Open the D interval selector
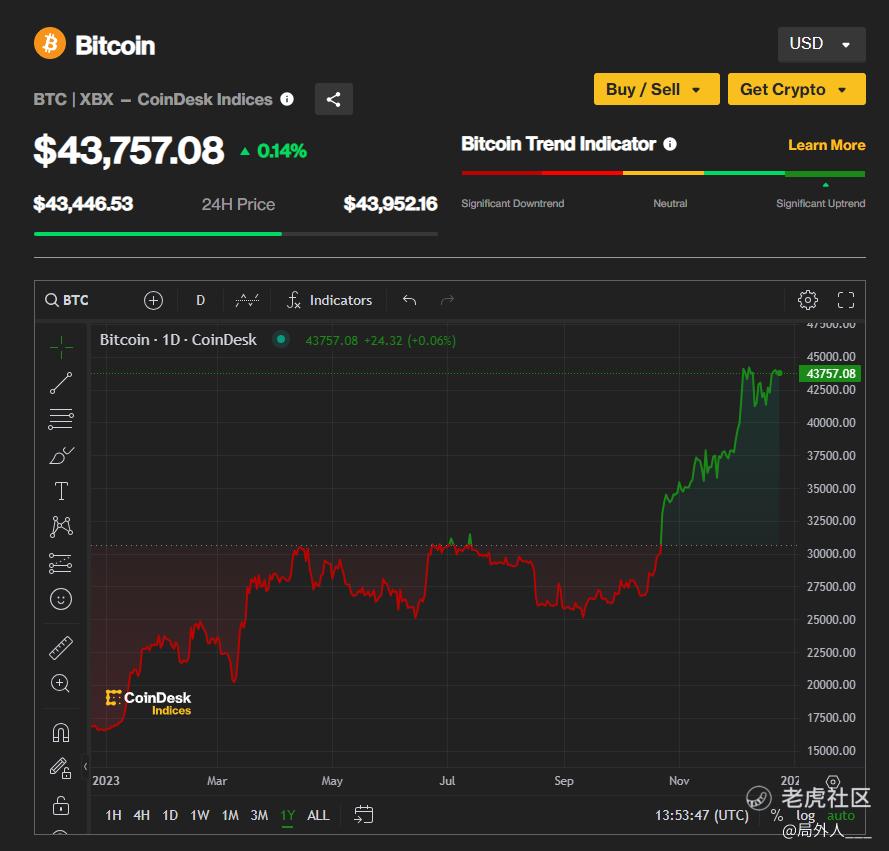 point(200,300)
